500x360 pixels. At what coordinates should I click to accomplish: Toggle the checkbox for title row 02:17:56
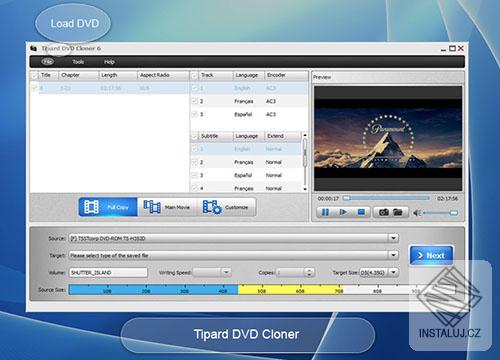coord(34,88)
